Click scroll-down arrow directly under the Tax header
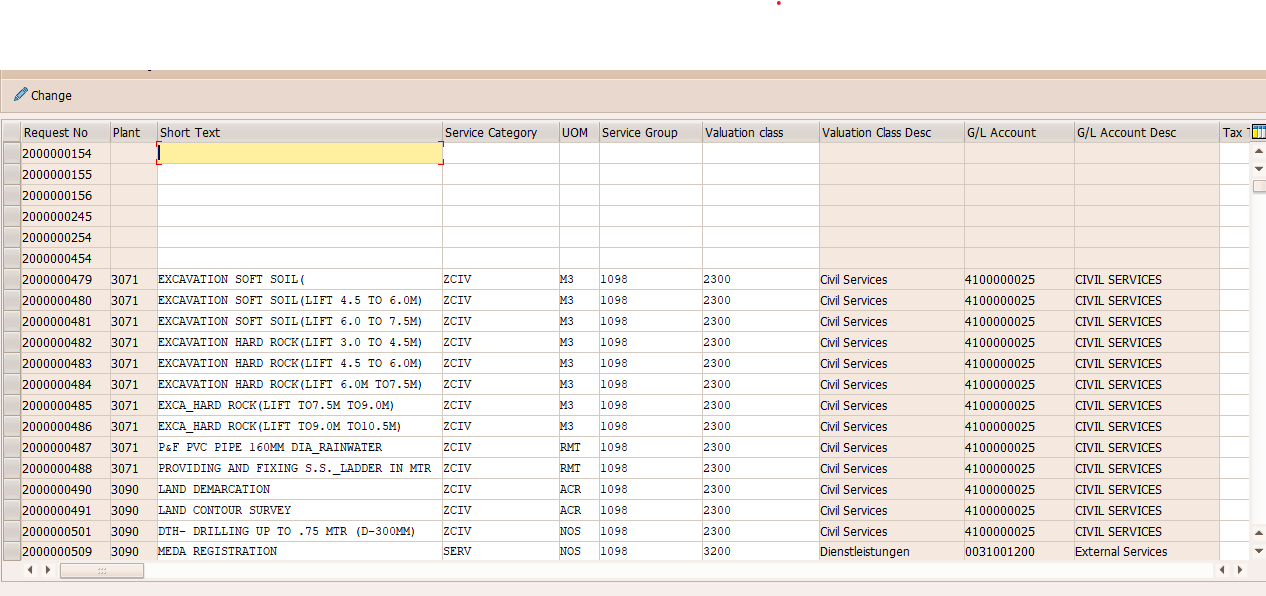The width and height of the screenshot is (1266, 596). (x=1258, y=168)
